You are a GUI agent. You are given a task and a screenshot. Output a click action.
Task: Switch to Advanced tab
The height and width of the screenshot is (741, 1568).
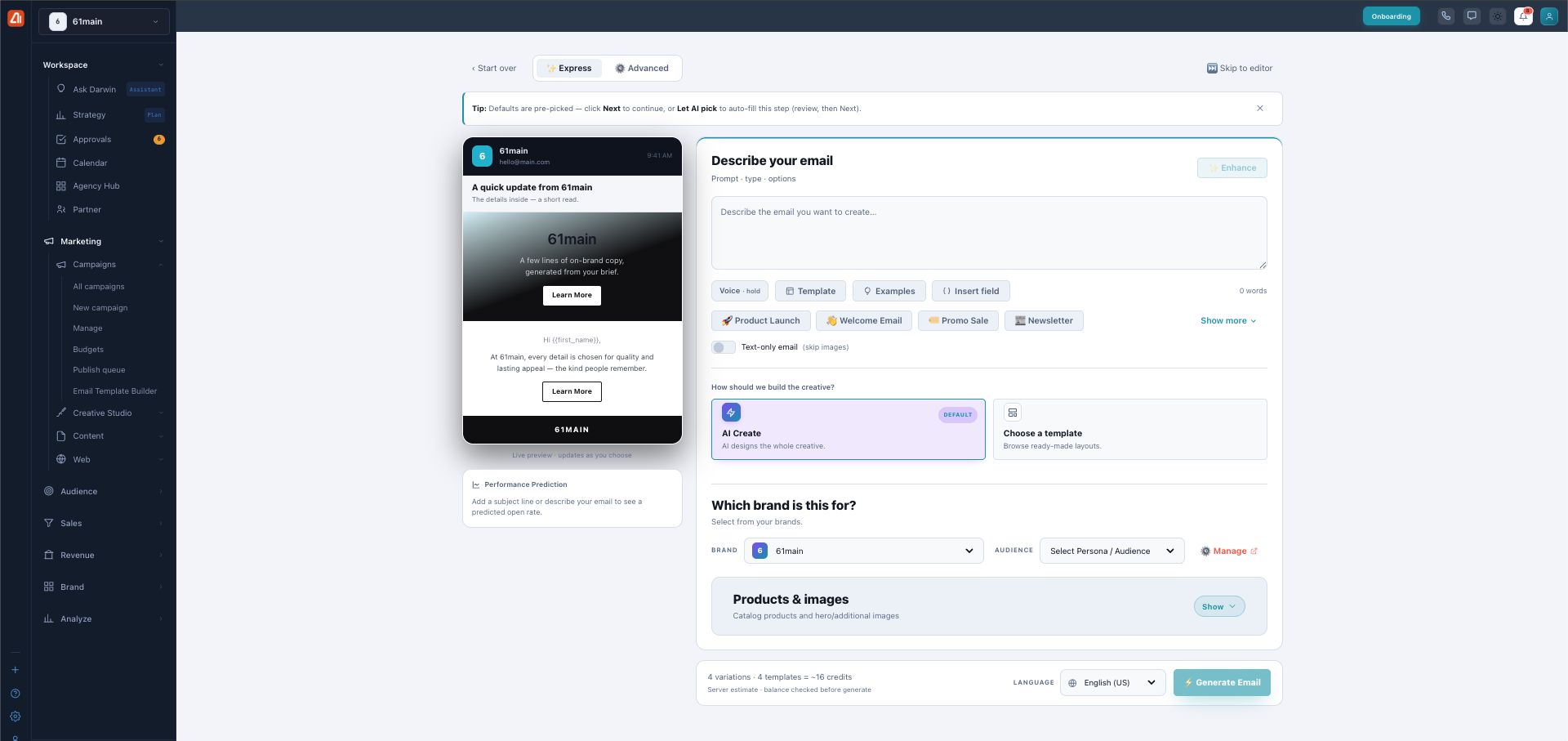point(642,69)
